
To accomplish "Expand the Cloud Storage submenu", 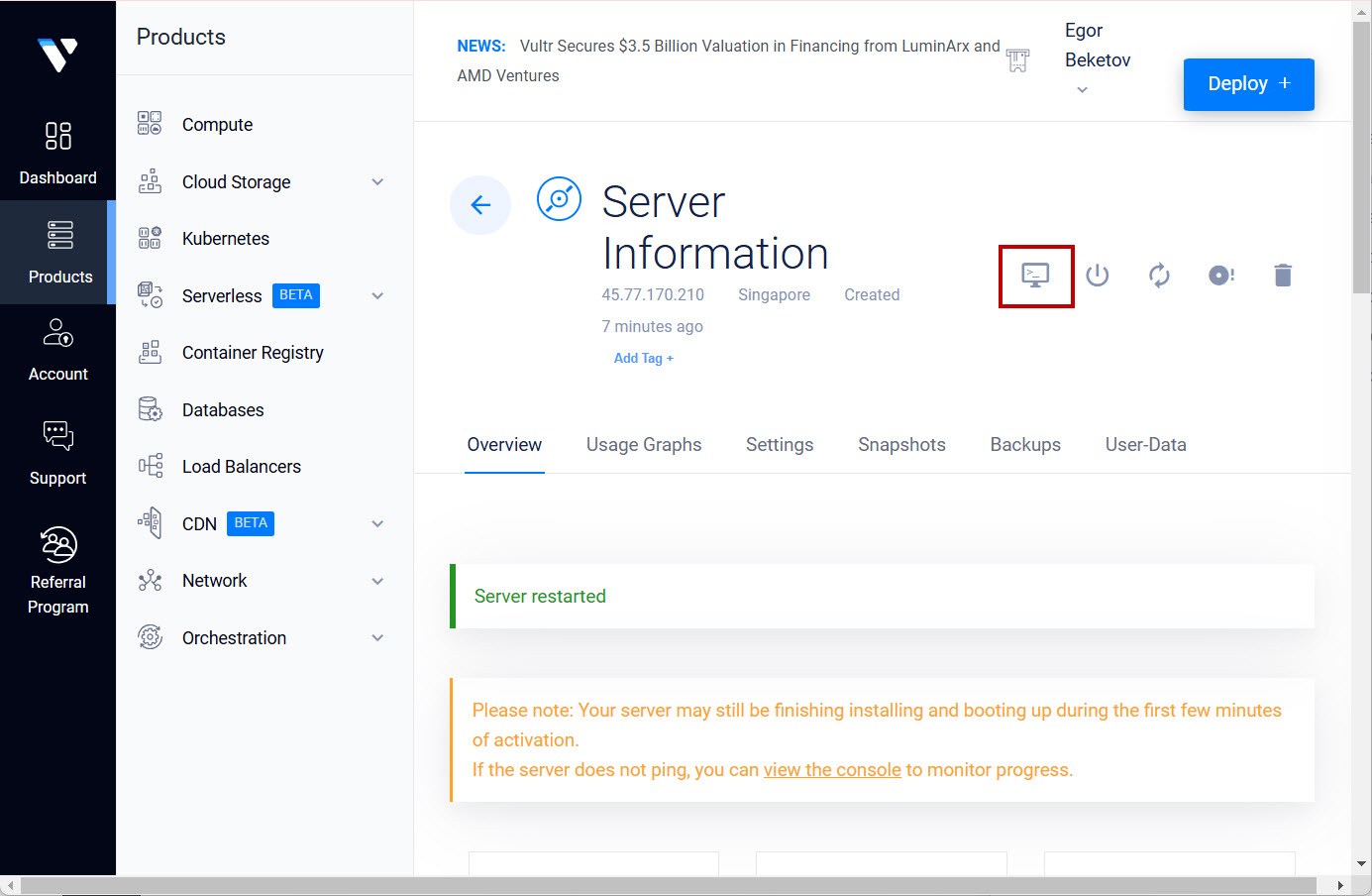I will (x=377, y=182).
